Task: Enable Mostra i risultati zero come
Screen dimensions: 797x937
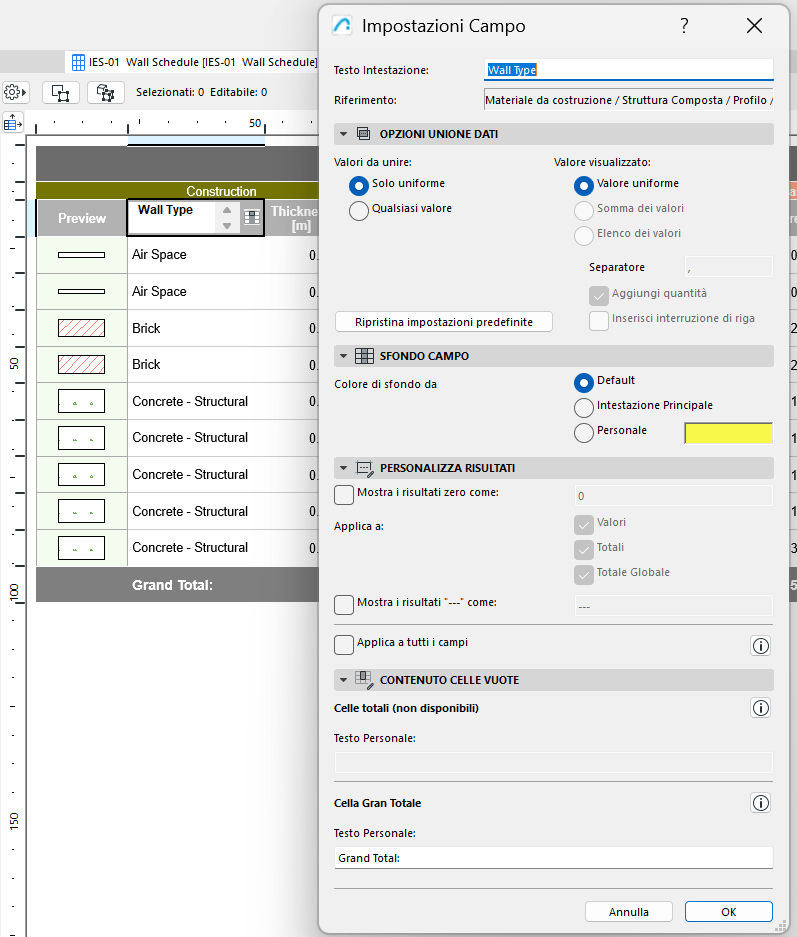Action: 344,495
